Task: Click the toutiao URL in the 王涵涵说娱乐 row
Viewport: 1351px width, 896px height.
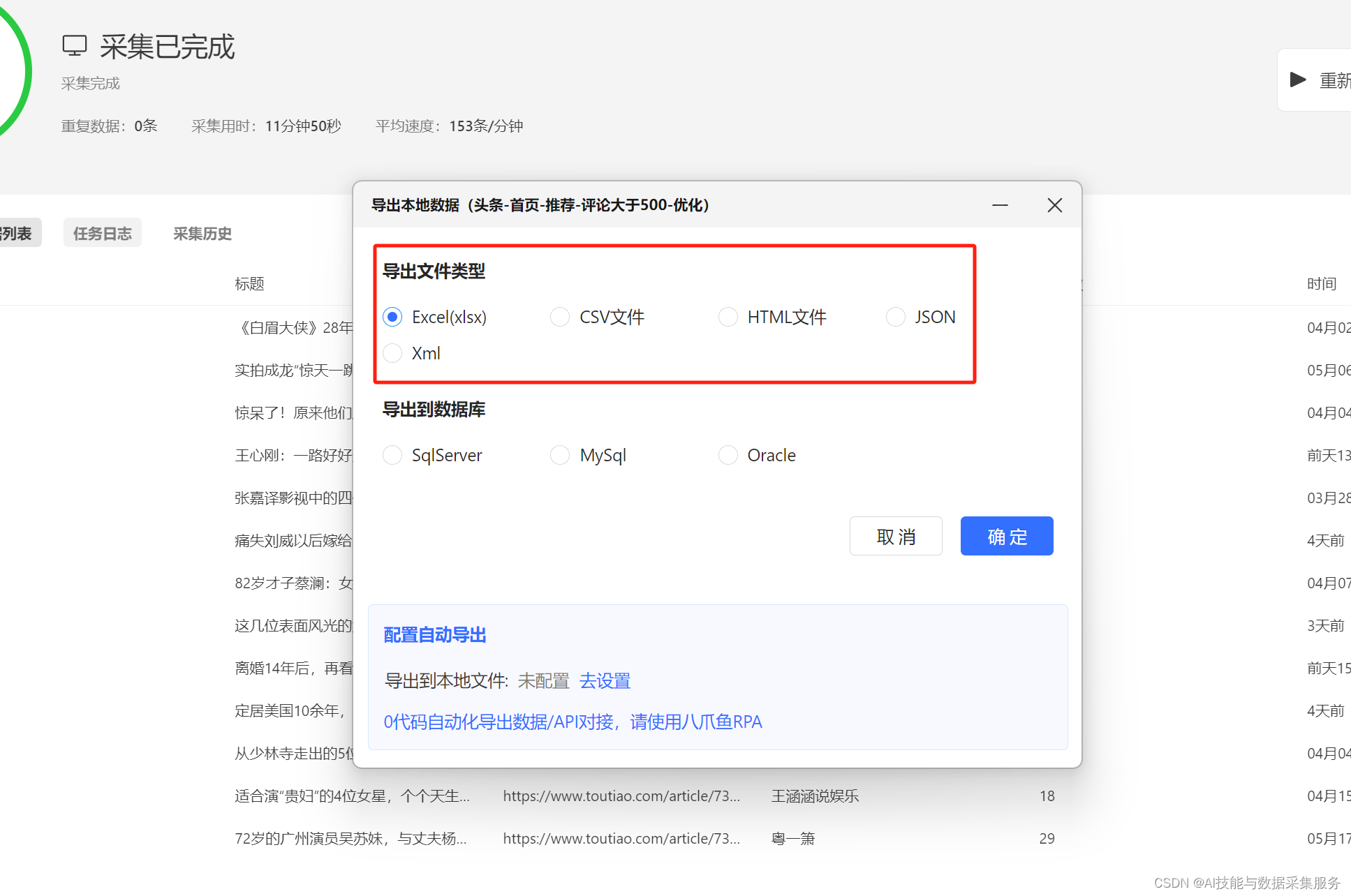Action: tap(621, 796)
